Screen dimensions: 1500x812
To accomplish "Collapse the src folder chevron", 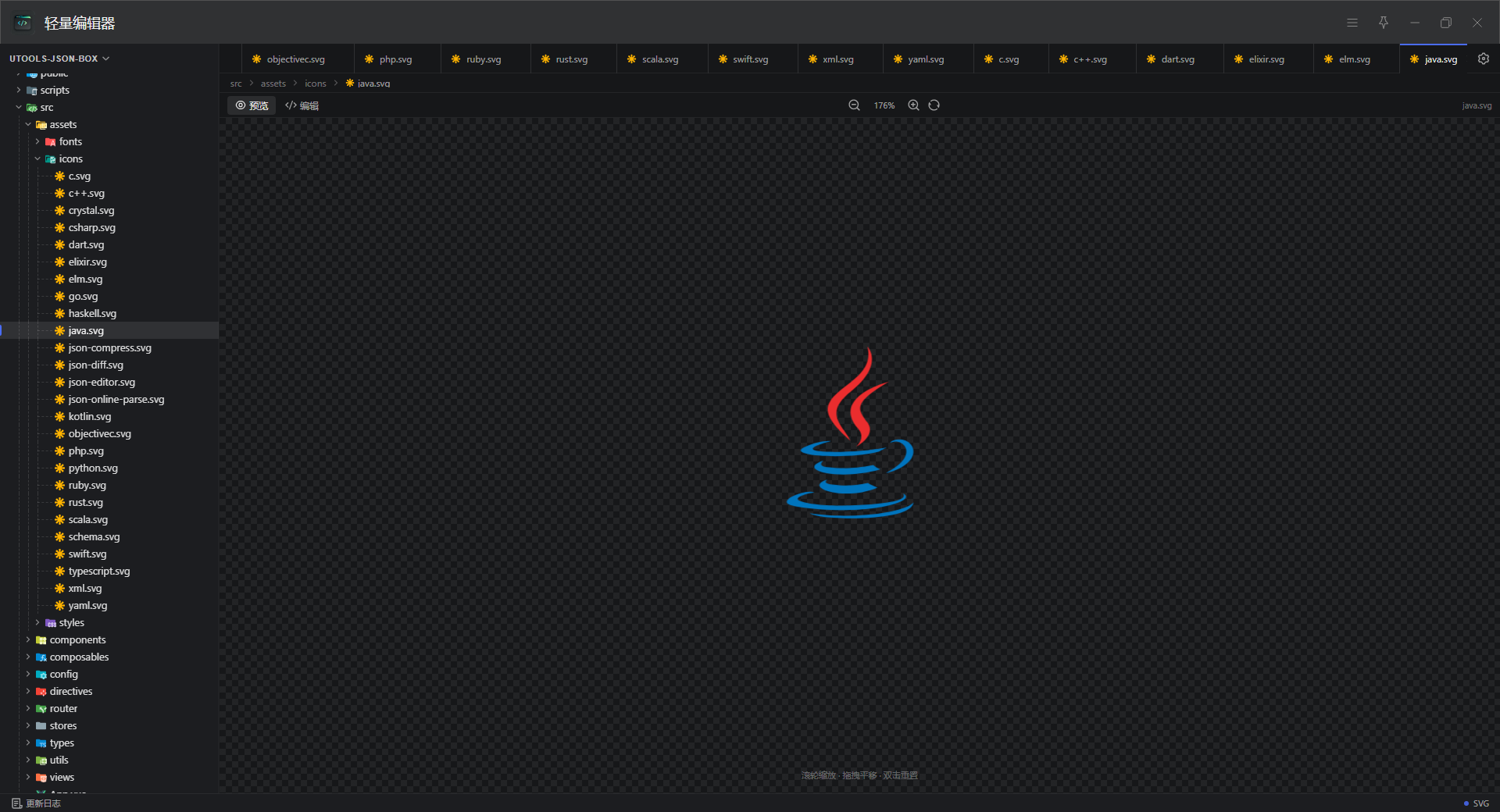I will (19, 108).
